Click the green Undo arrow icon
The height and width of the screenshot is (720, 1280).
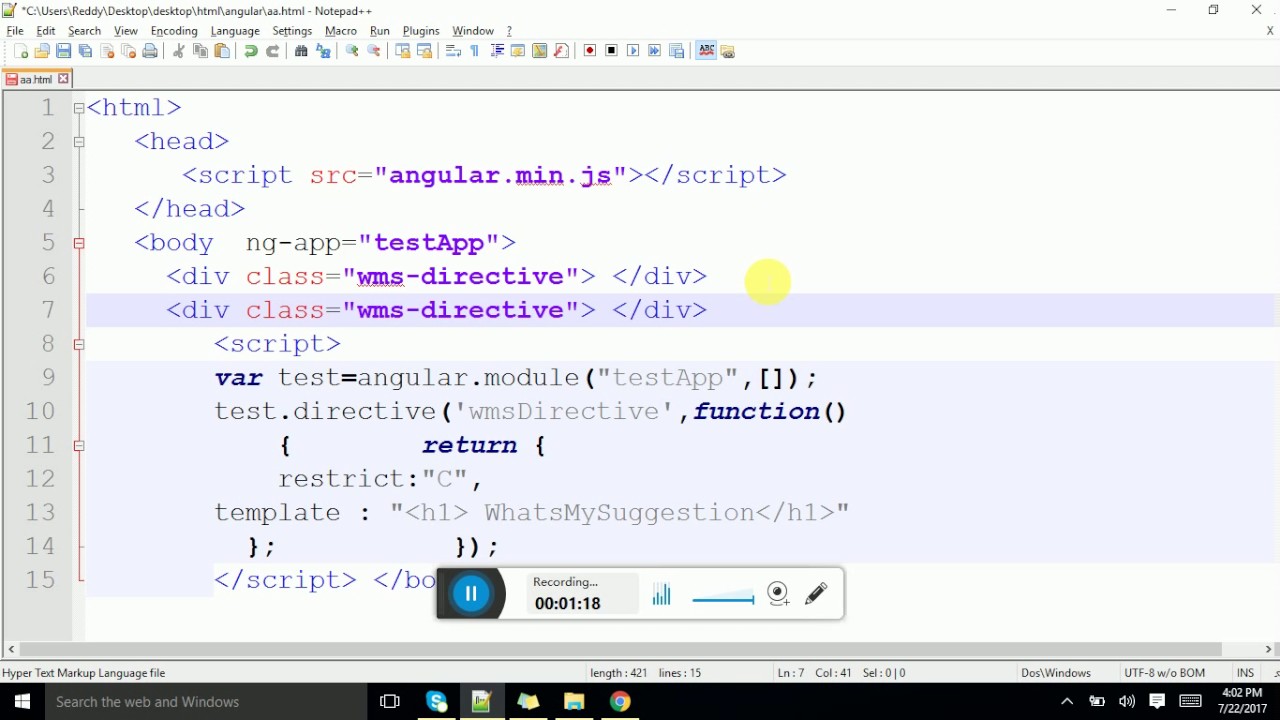251,51
